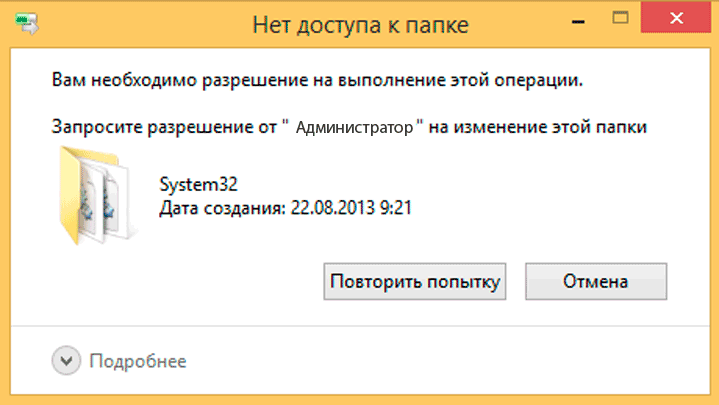This screenshot has width=719, height=405.
Task: Click the Дата создания label
Action: coord(222,208)
